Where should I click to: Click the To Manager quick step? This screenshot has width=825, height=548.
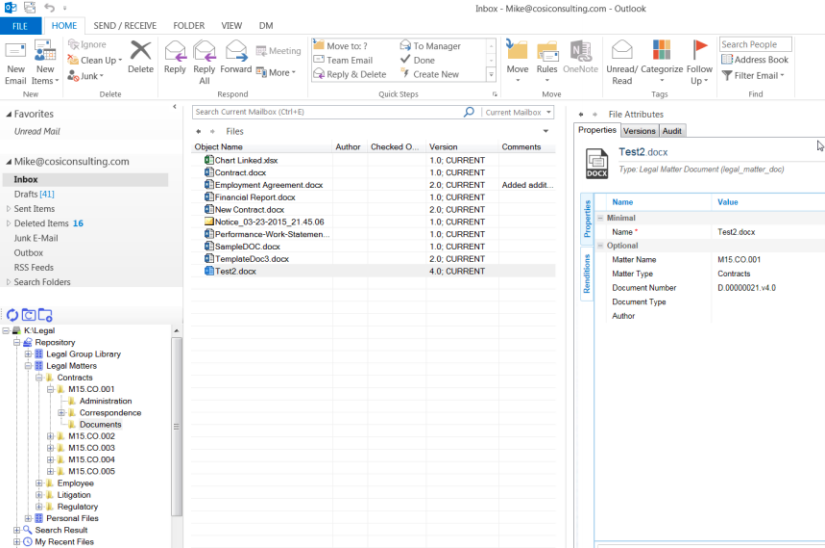[430, 46]
